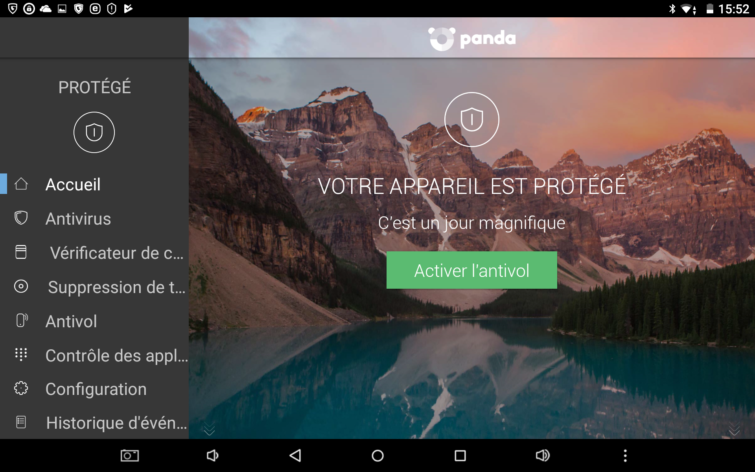The width and height of the screenshot is (755, 472).
Task: Tap the shield icon in sidebar header
Action: coord(94,132)
